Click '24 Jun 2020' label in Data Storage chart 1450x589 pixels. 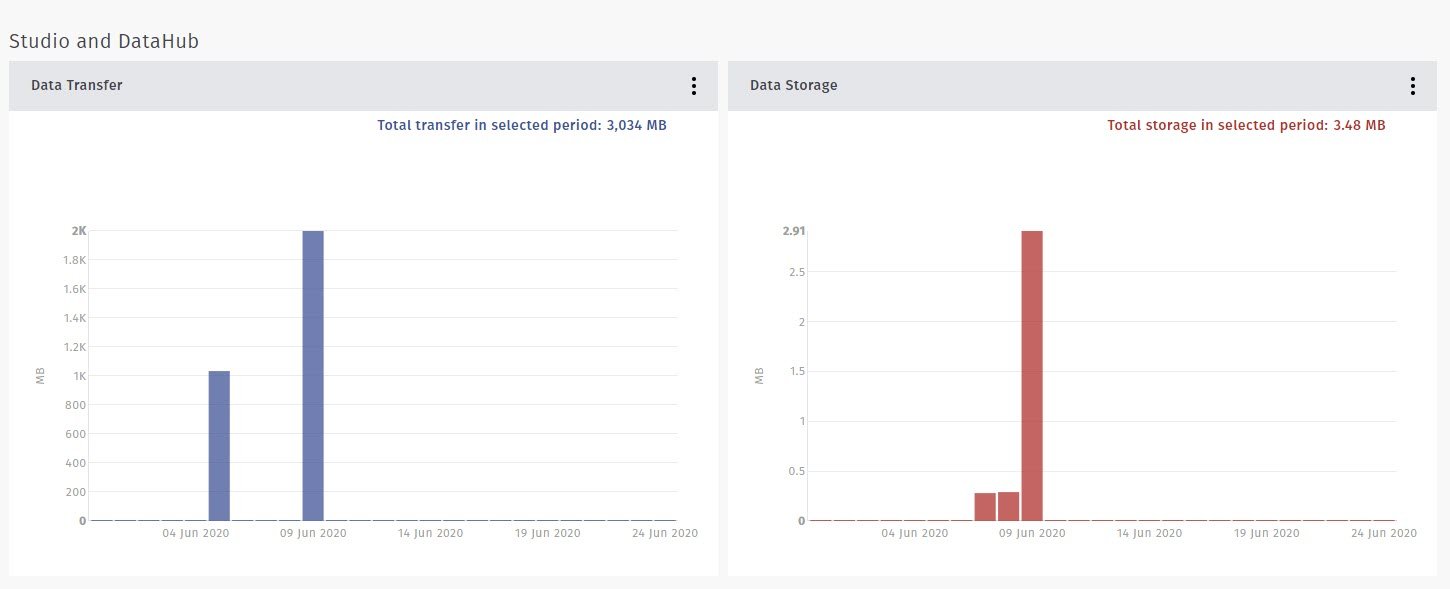(1384, 534)
